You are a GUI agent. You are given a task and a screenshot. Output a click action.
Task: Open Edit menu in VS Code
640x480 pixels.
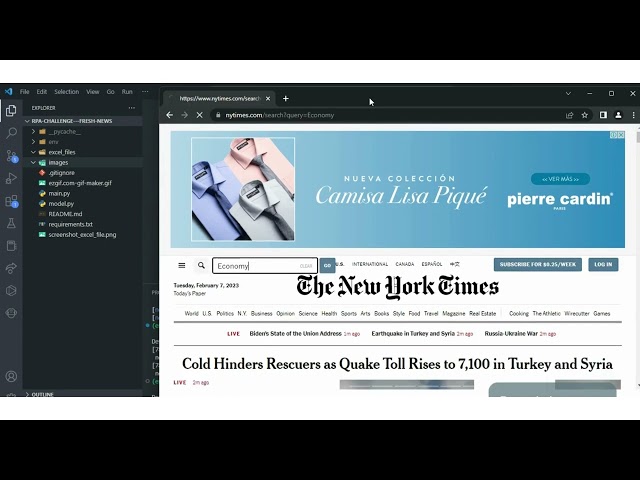[x=42, y=91]
